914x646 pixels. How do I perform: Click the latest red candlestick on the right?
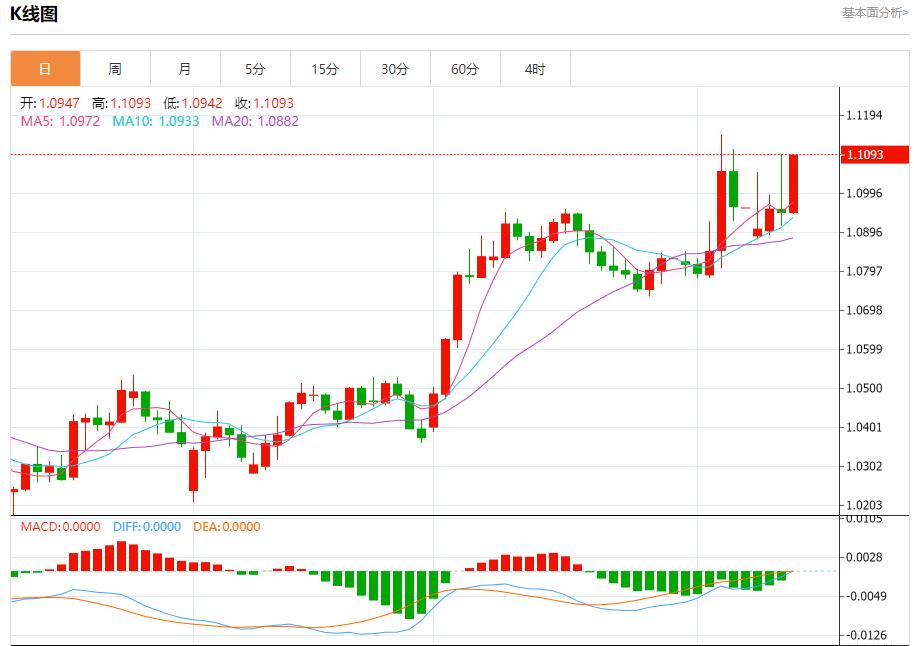793,183
